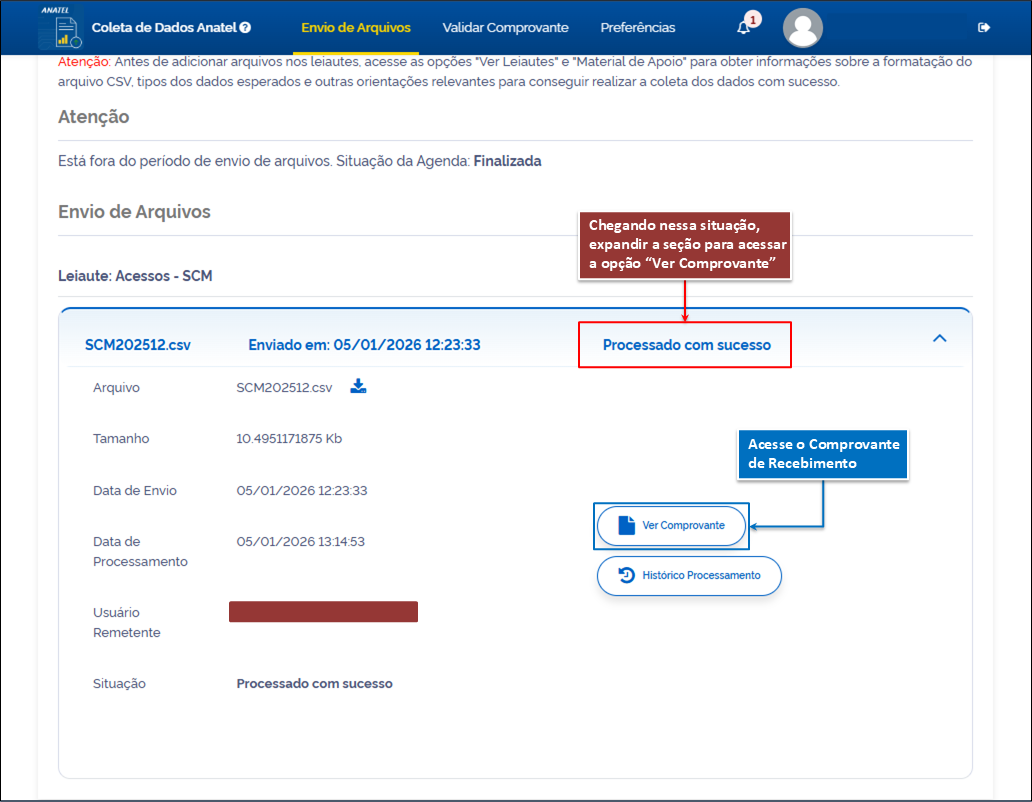Open Histórico Processamento button
Image resolution: width=1032 pixels, height=802 pixels.
click(700, 575)
